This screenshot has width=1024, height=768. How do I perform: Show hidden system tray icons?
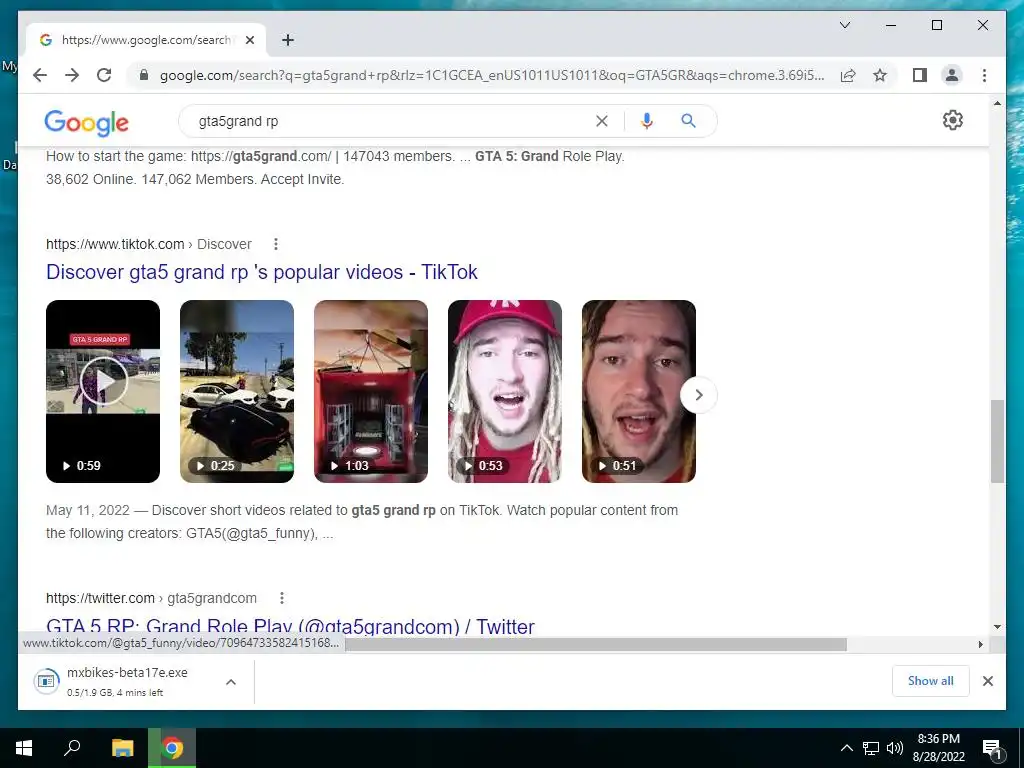point(846,748)
